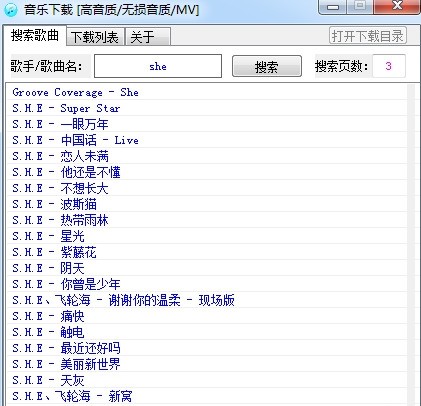This screenshot has height=406, width=421.
Task: Select S.H.E - Super Star row
Action: [207, 108]
